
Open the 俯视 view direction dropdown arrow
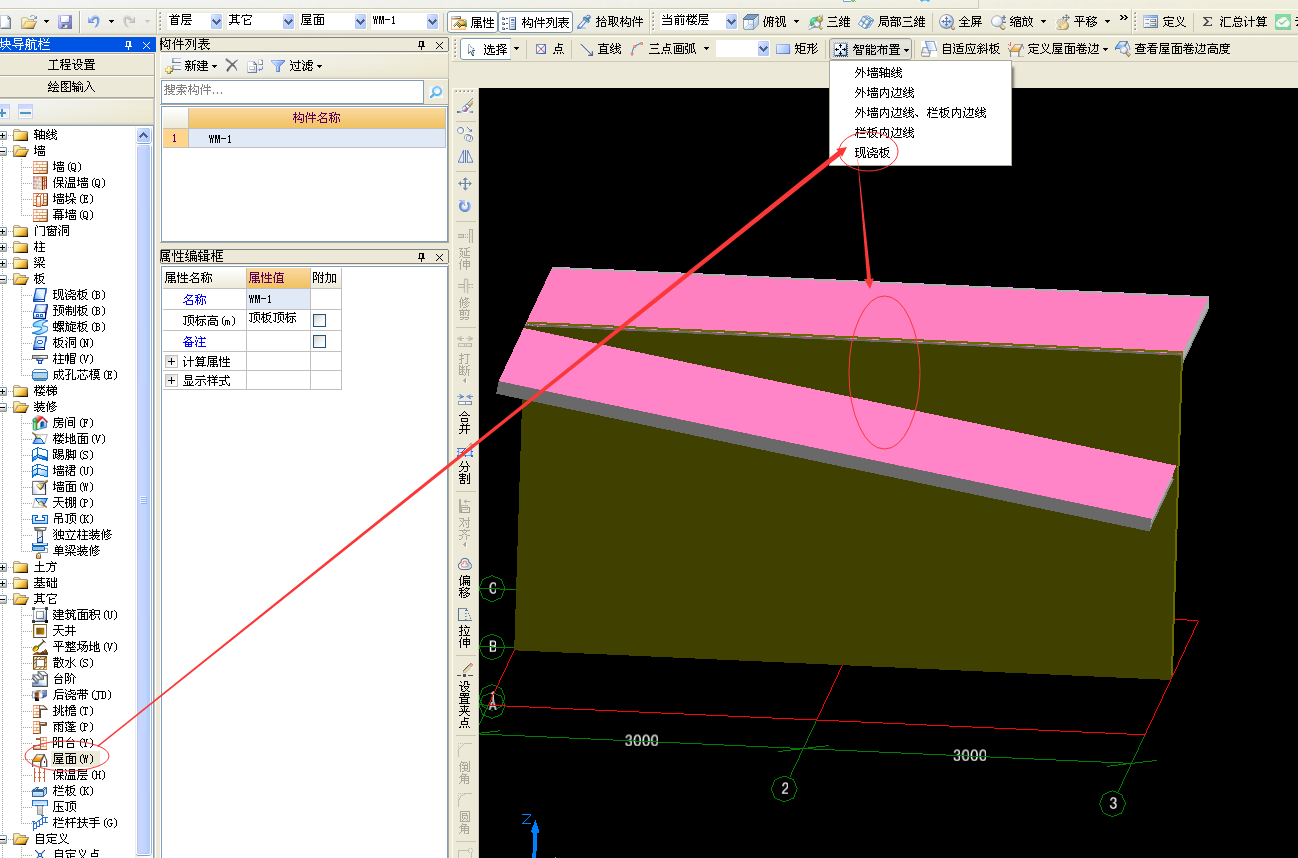[x=796, y=22]
